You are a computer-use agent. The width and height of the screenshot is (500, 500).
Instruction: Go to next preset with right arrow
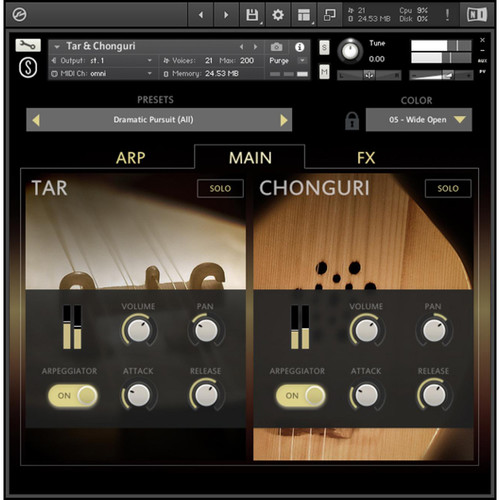[284, 120]
